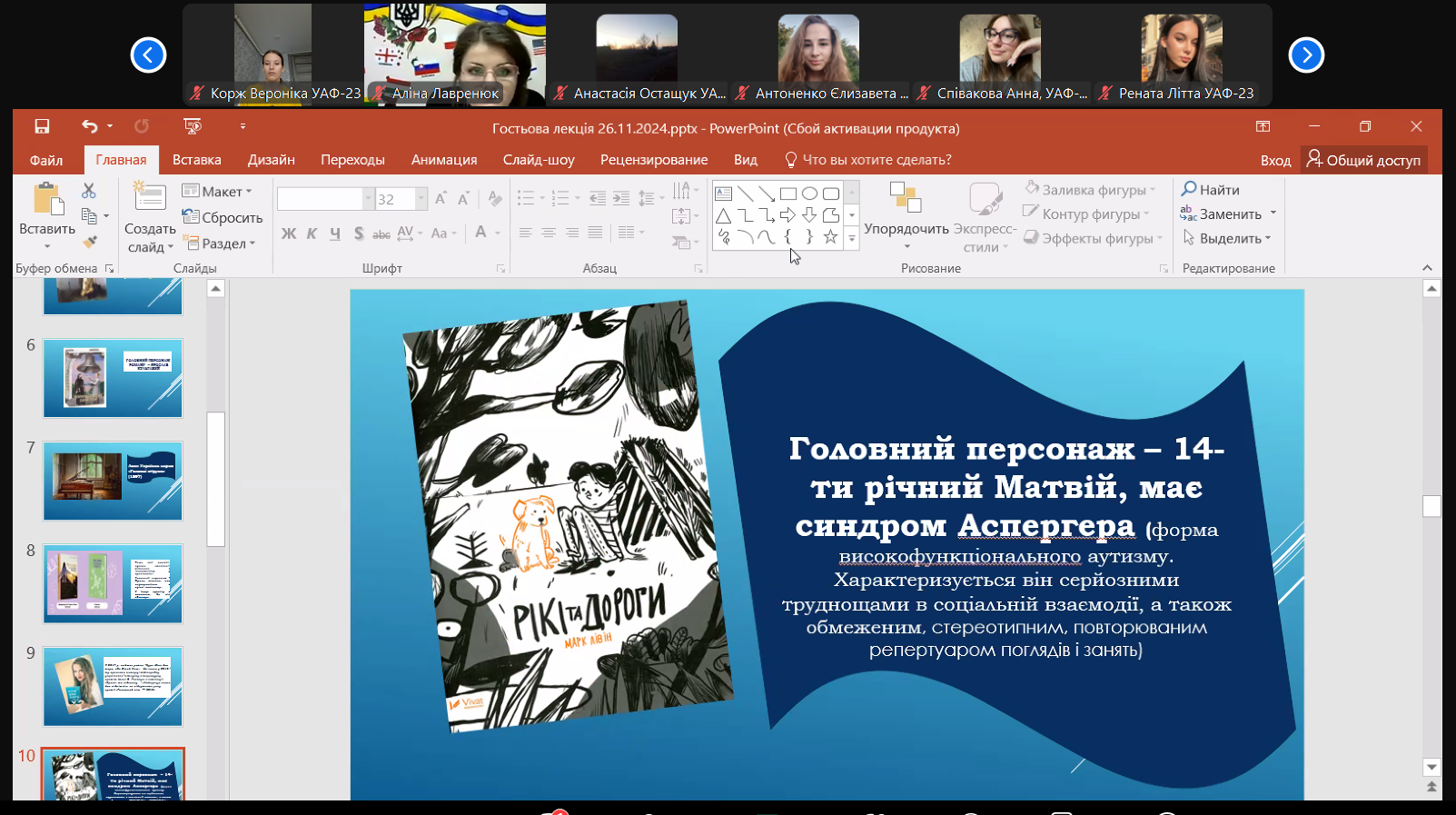Viewport: 1456px width, 815px height.
Task: Switch to the Переходы tab
Action: pyautogui.click(x=352, y=160)
